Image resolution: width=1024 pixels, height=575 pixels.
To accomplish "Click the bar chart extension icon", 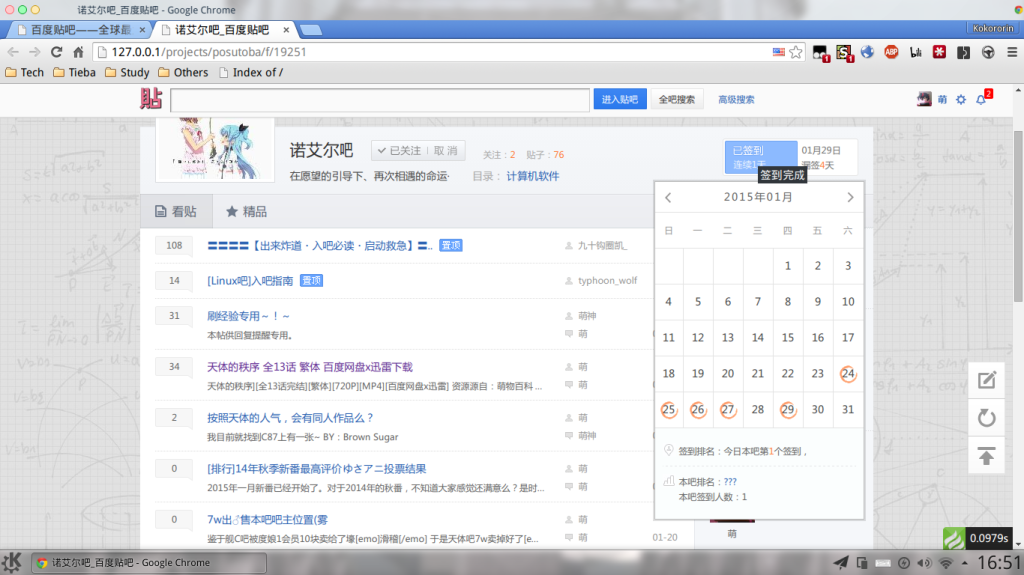I will [x=916, y=52].
